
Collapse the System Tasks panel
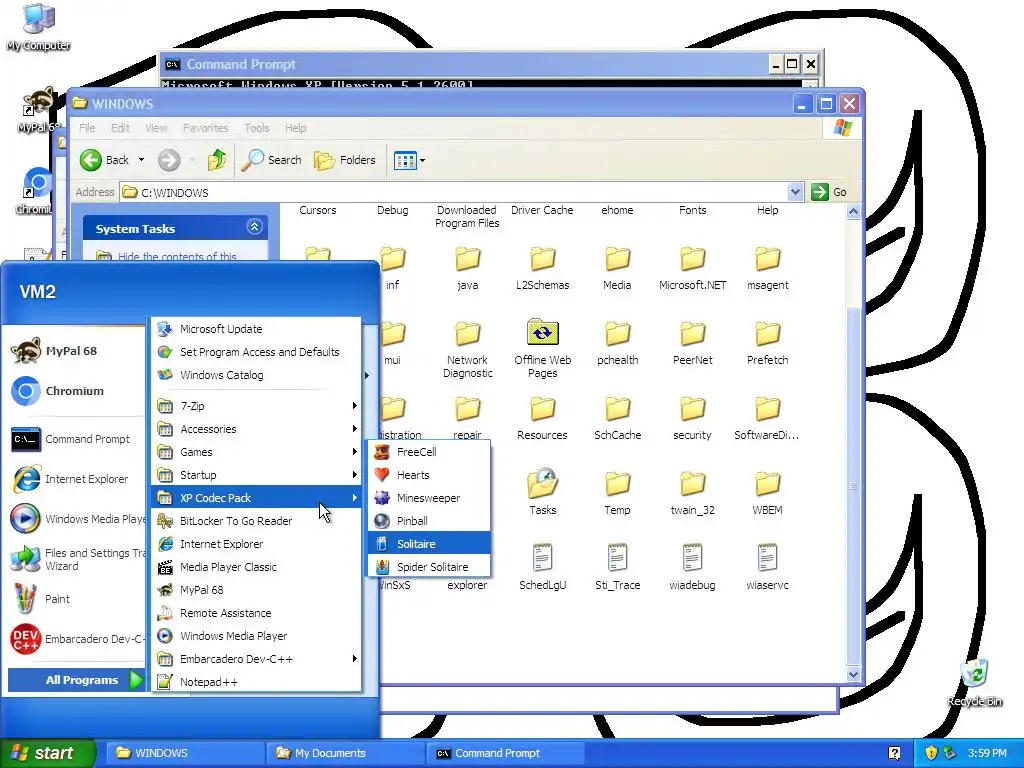[255, 227]
